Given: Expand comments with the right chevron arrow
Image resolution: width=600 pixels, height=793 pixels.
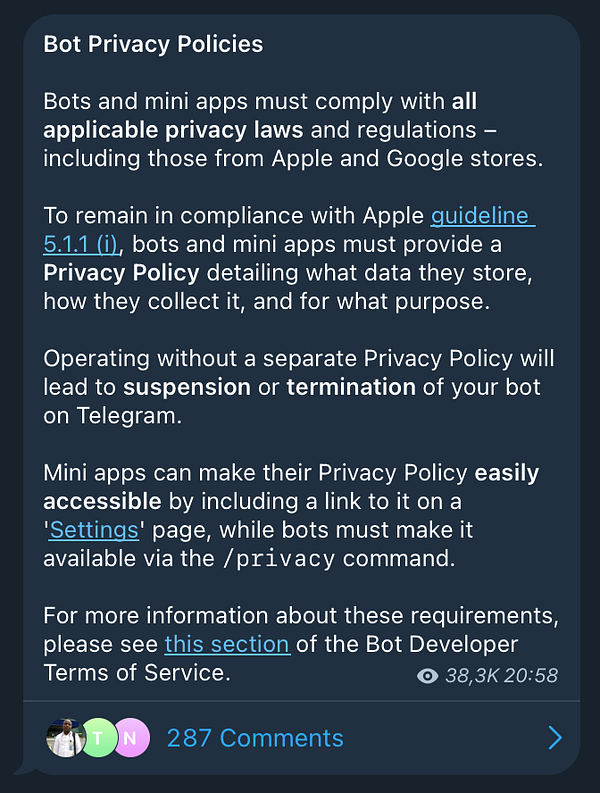Looking at the screenshot, I should click(555, 738).
